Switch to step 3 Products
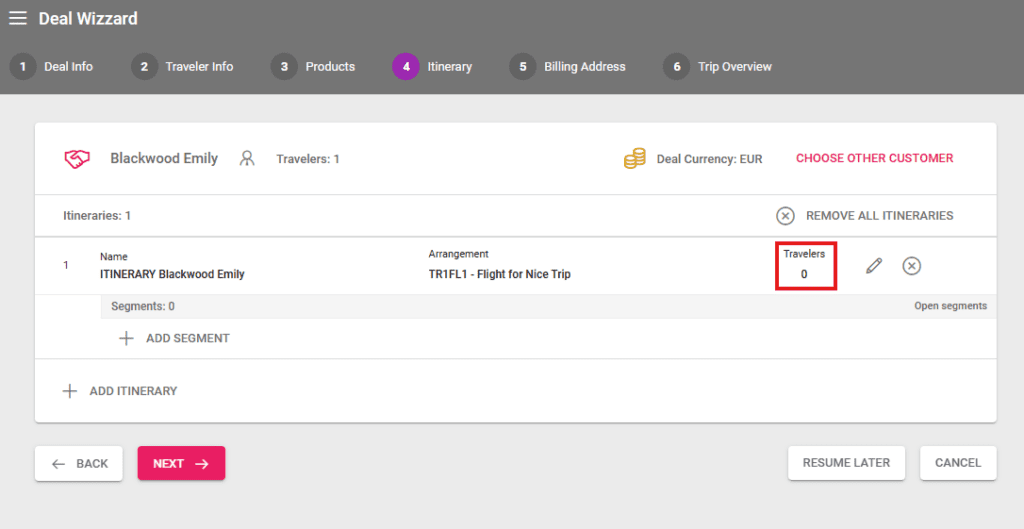Screen dimensions: 1024x529 click(x=314, y=67)
